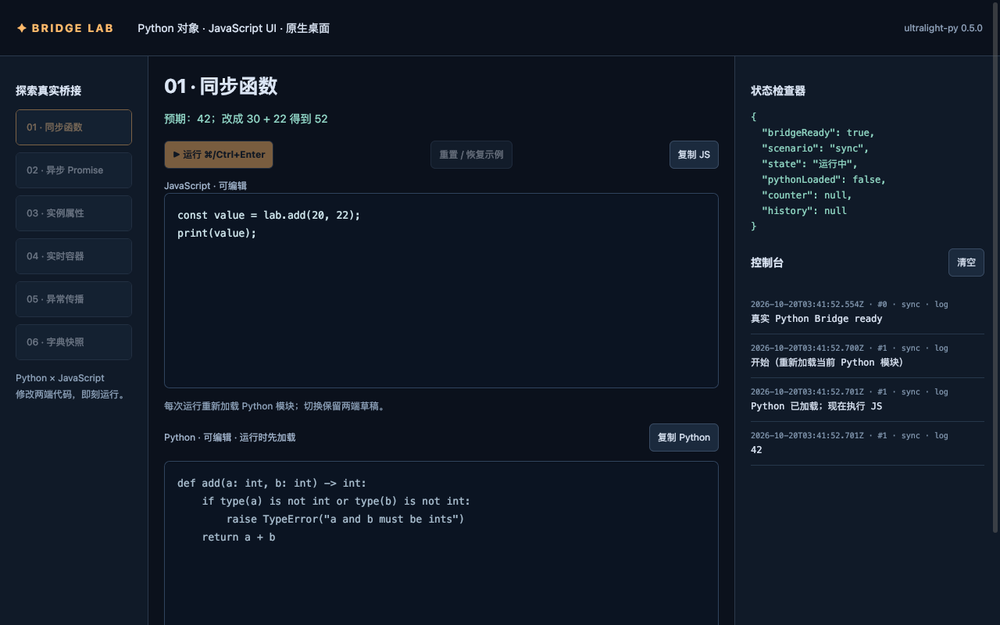Screen dimensions: 1000x625
Task: Copy JavaScript with 复制 JS button
Action: point(694,154)
